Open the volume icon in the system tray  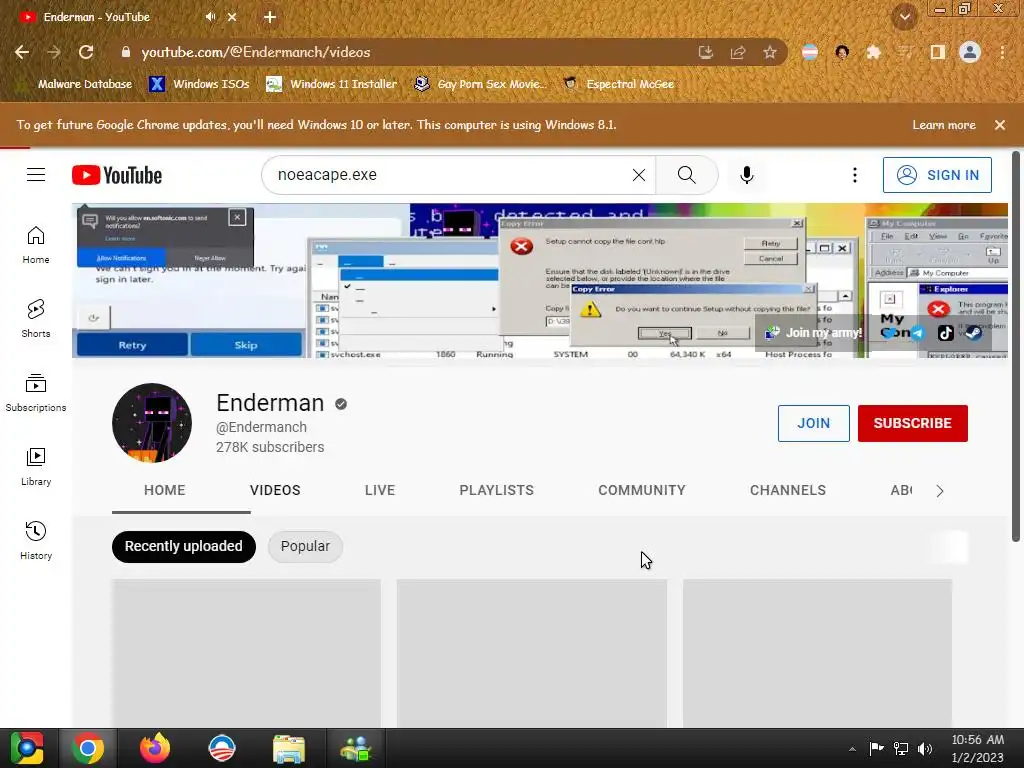point(925,749)
